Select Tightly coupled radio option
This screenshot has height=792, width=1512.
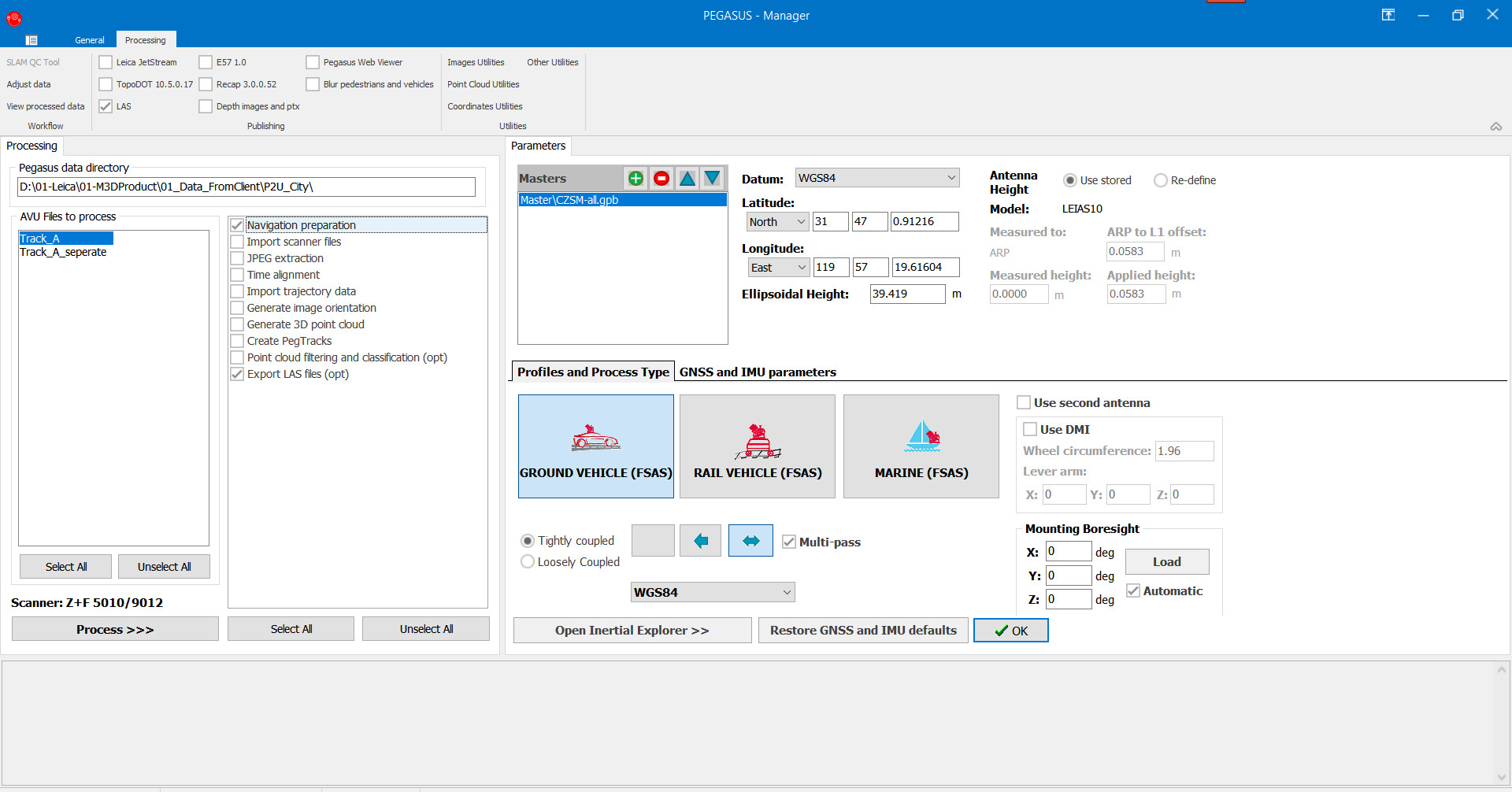click(x=528, y=541)
